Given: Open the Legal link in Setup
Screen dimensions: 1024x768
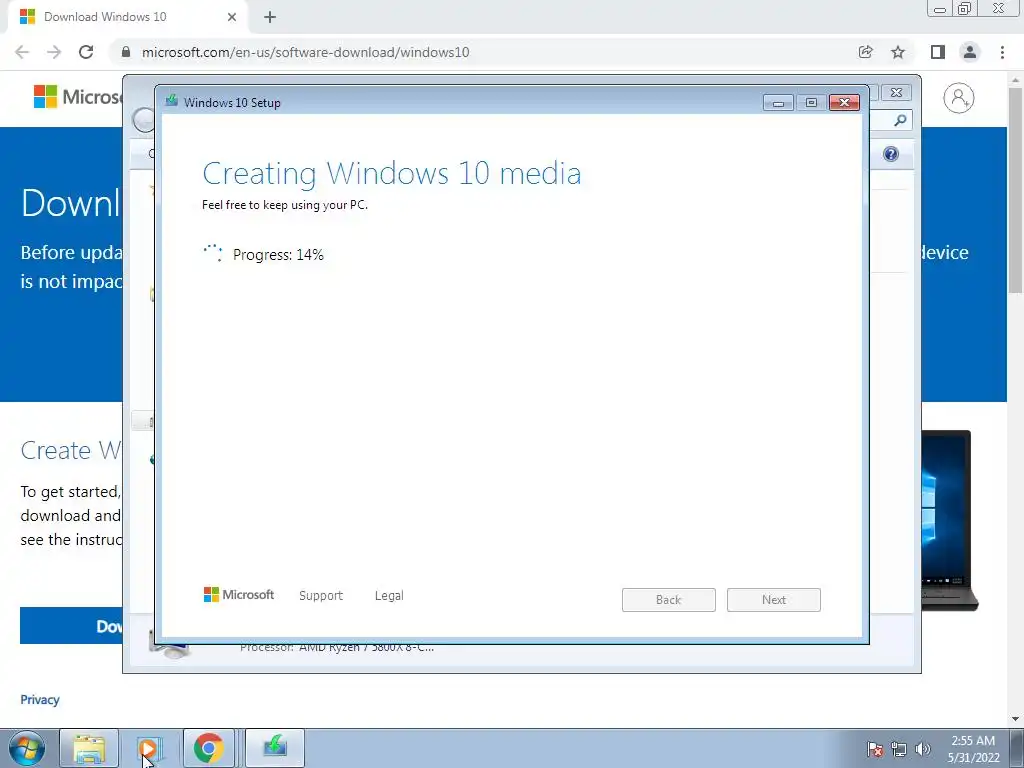Looking at the screenshot, I should (x=389, y=596).
